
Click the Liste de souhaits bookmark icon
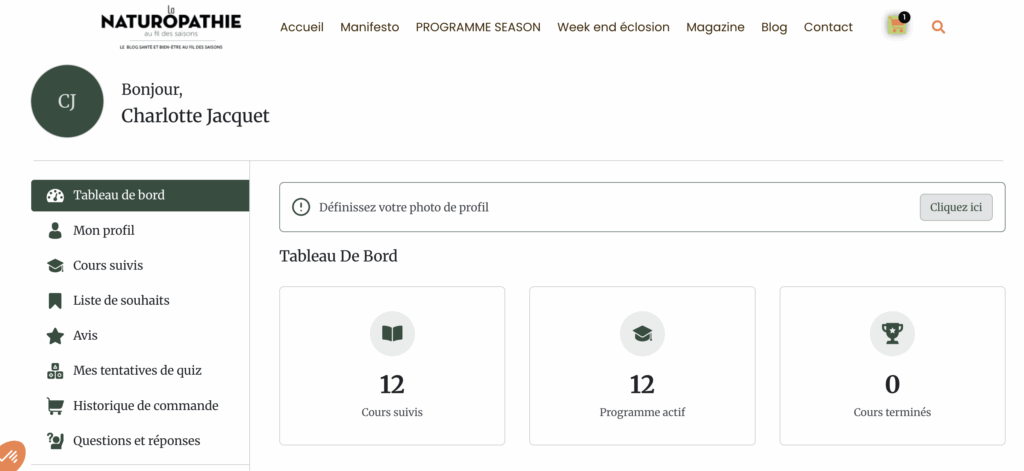[55, 300]
